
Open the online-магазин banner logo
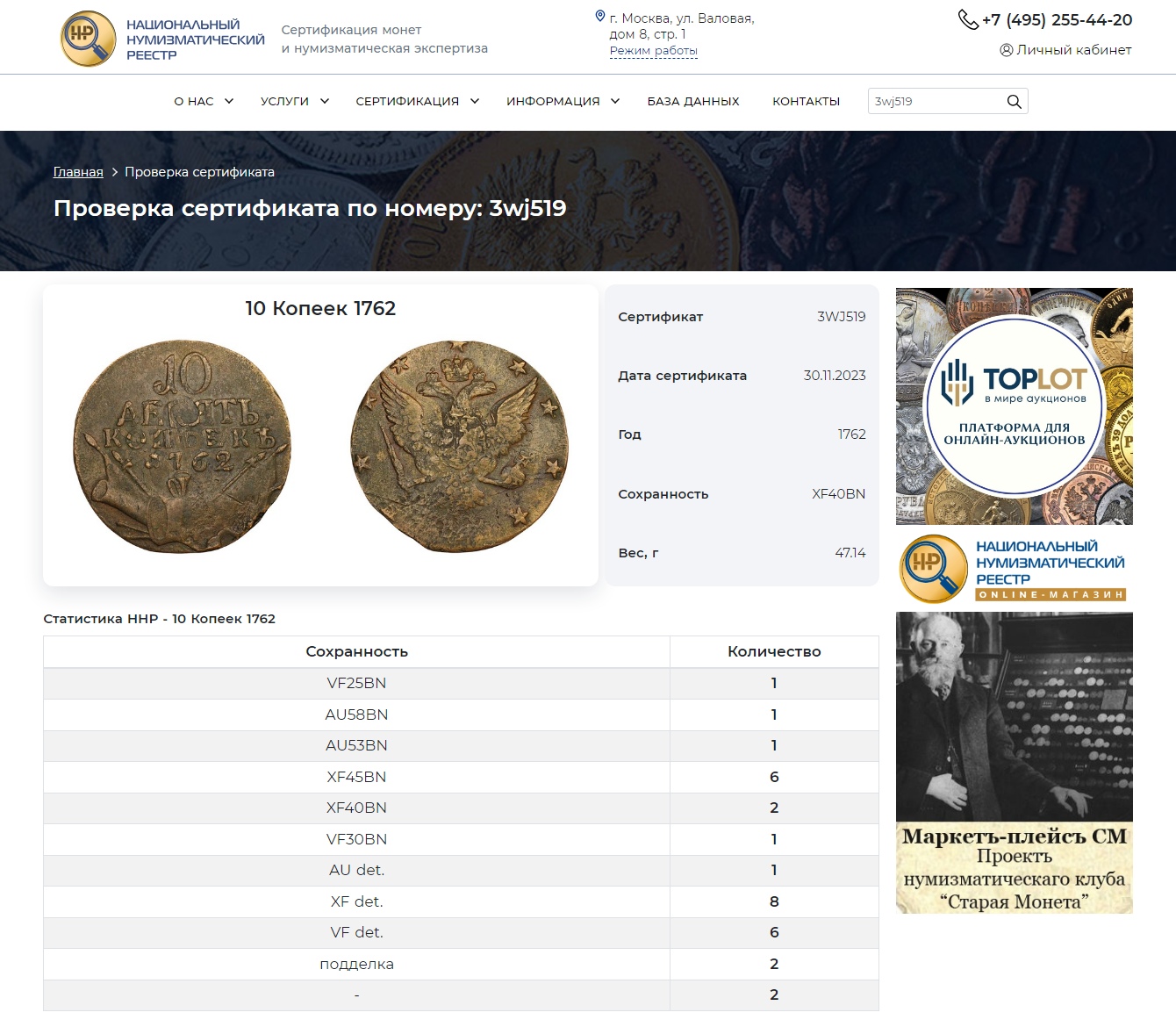click(x=1014, y=569)
